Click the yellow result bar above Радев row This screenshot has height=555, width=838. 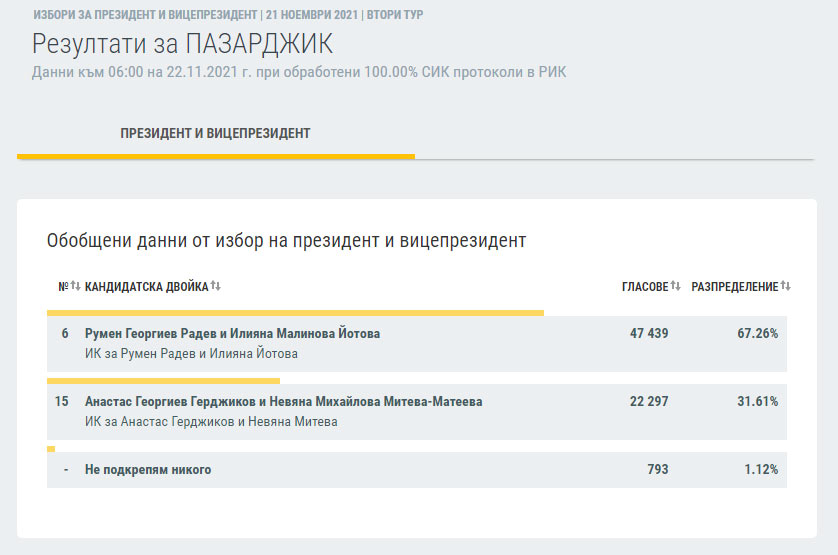click(295, 313)
